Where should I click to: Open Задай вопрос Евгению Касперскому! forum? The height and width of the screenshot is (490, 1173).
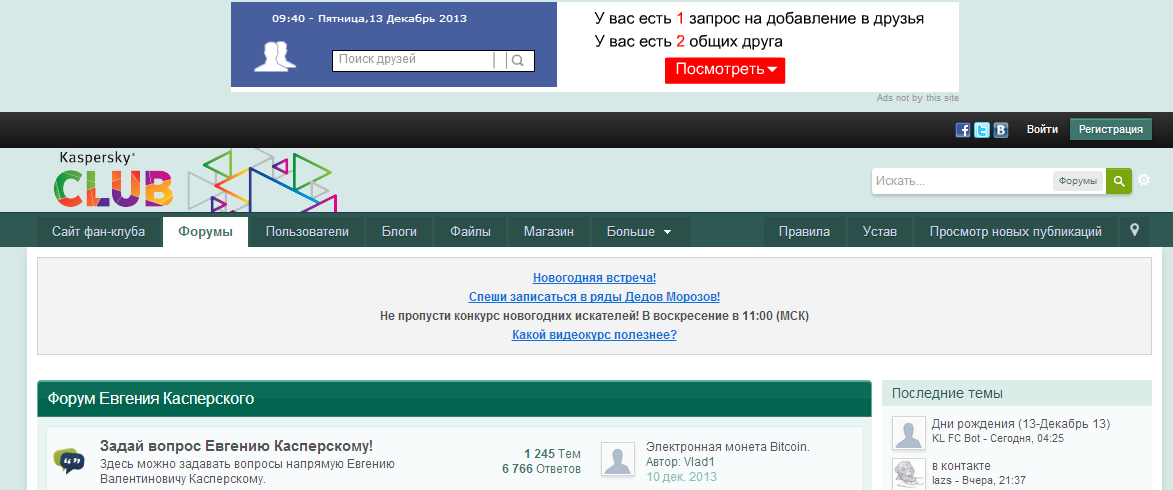(236, 447)
